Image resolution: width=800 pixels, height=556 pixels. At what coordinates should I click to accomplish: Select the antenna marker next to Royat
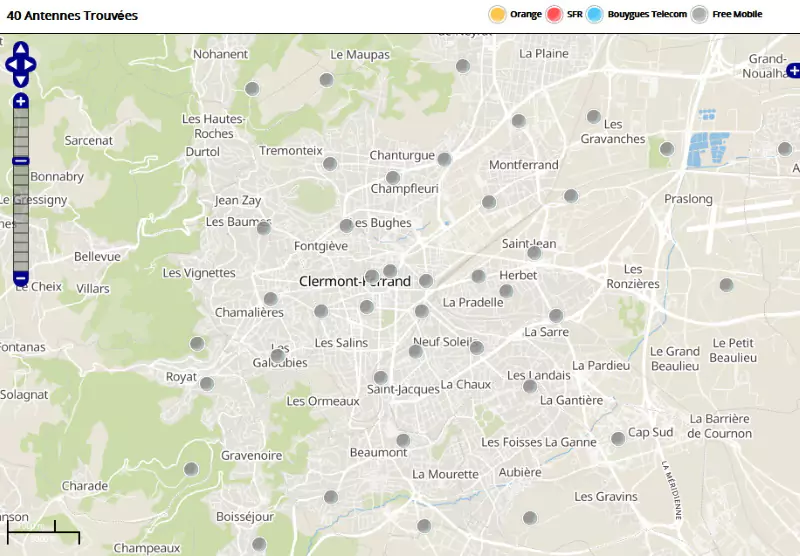(207, 383)
